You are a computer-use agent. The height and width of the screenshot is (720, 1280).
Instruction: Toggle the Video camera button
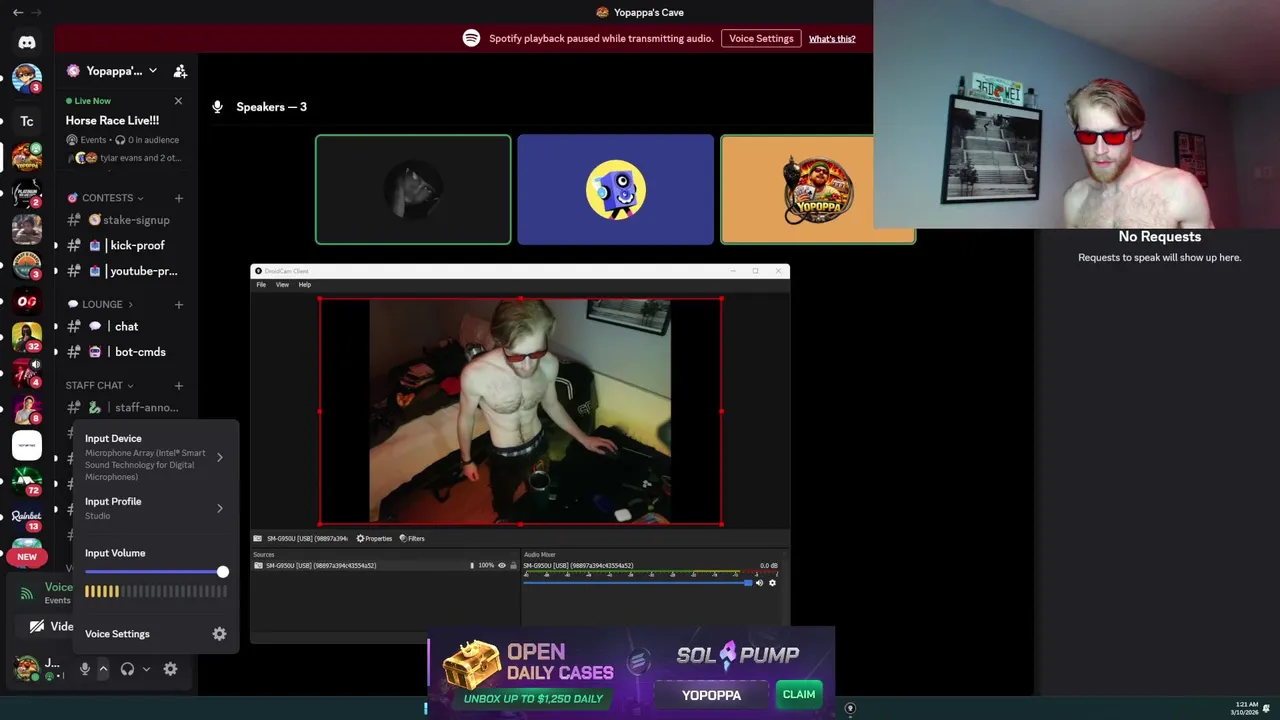click(x=49, y=626)
